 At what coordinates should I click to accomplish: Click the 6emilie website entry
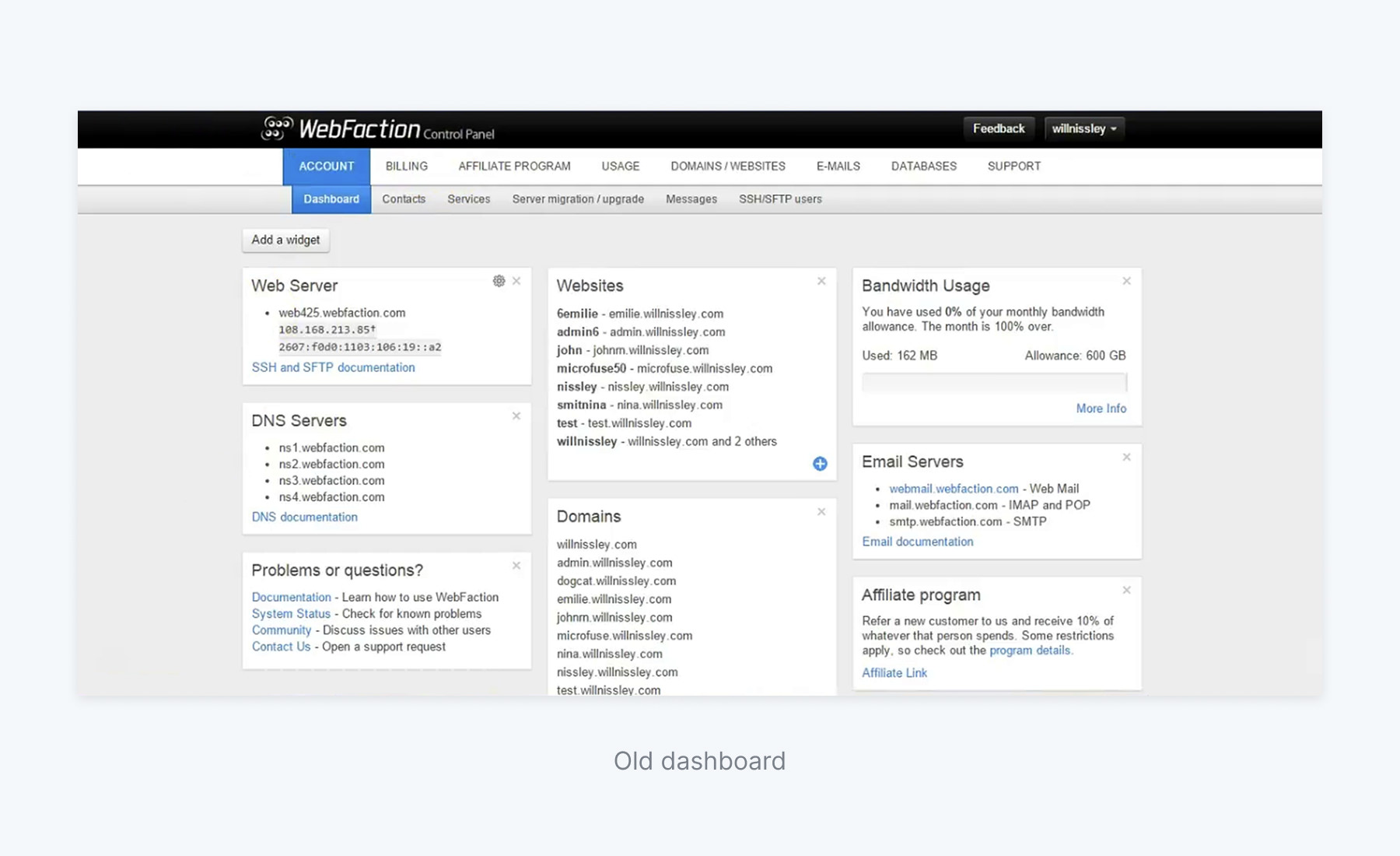click(640, 314)
